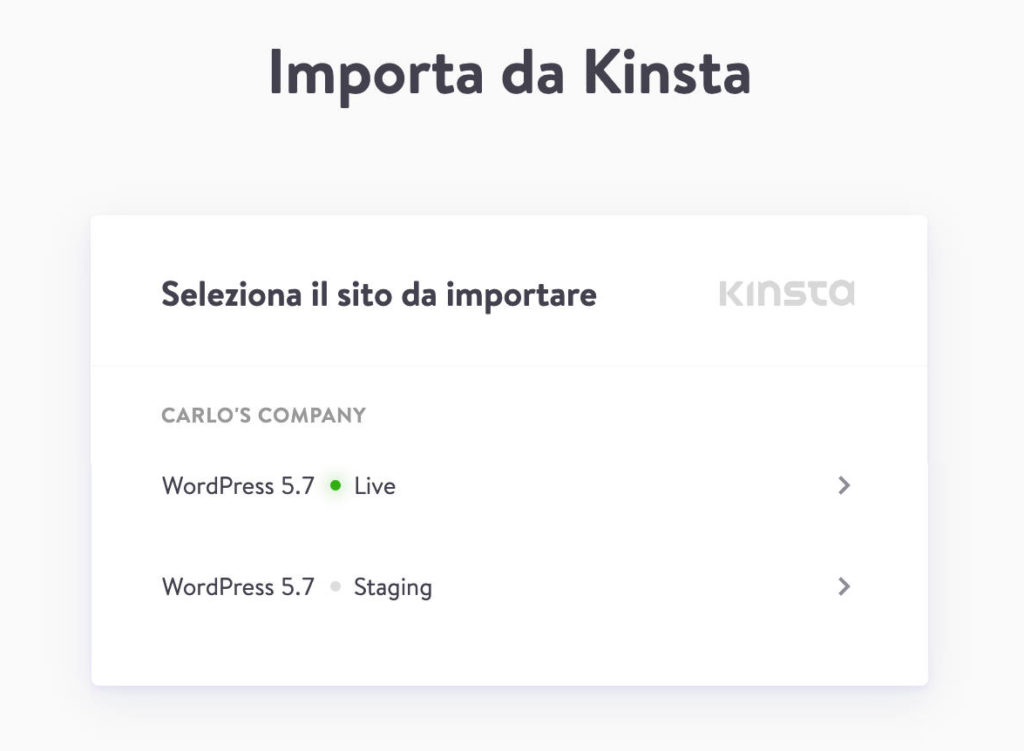Click the word "Seleziona" in the card heading
The image size is (1024, 751).
click(232, 295)
